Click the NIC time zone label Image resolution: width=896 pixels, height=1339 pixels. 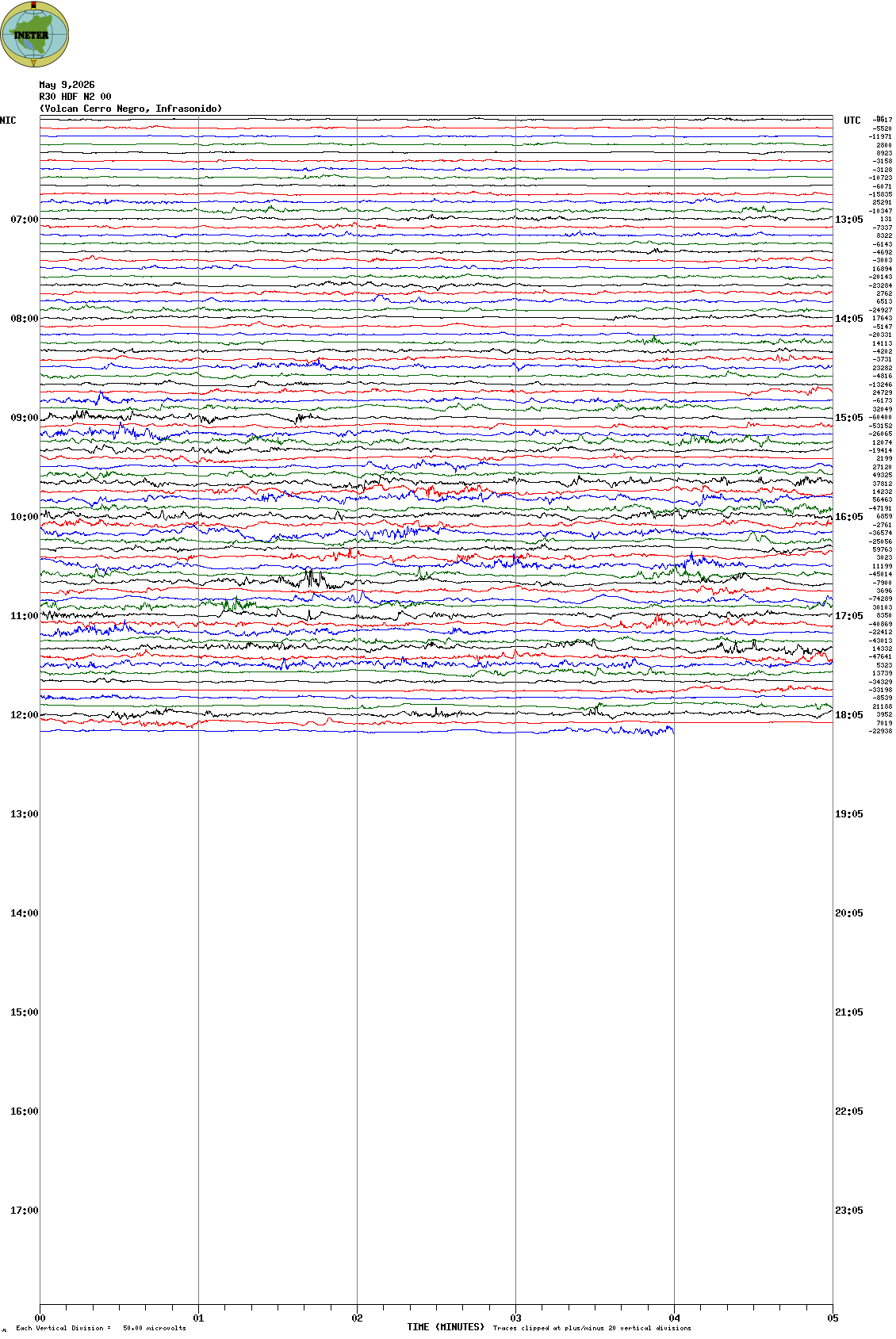[x=8, y=121]
